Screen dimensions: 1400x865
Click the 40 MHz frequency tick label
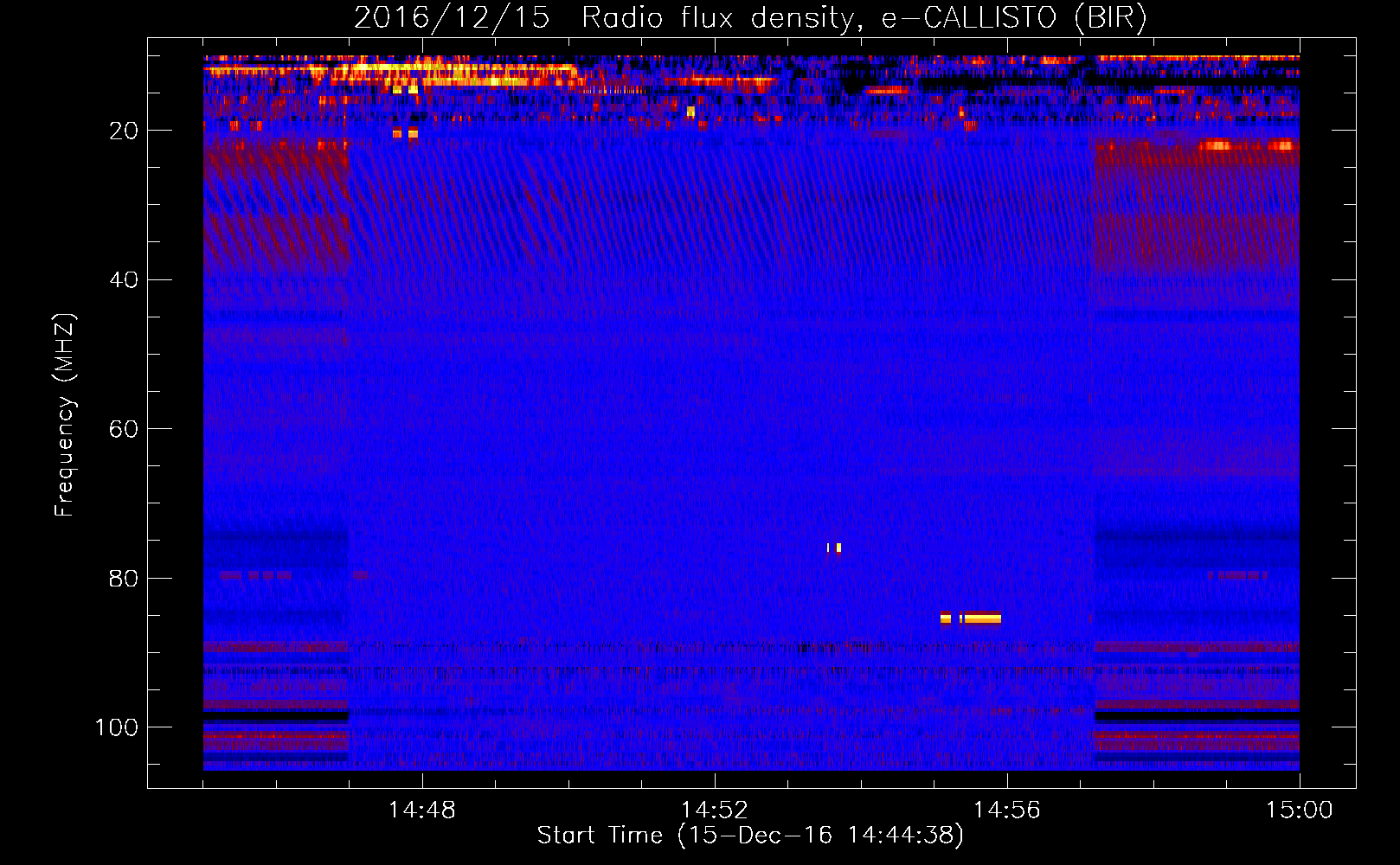coord(124,280)
